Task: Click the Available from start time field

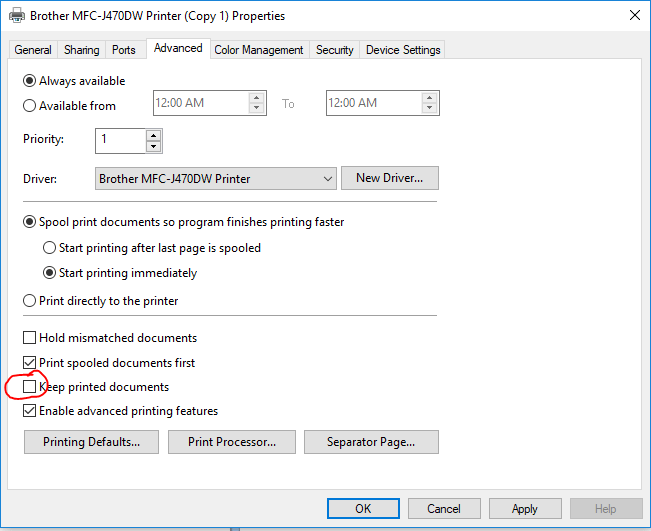Action: pos(201,103)
